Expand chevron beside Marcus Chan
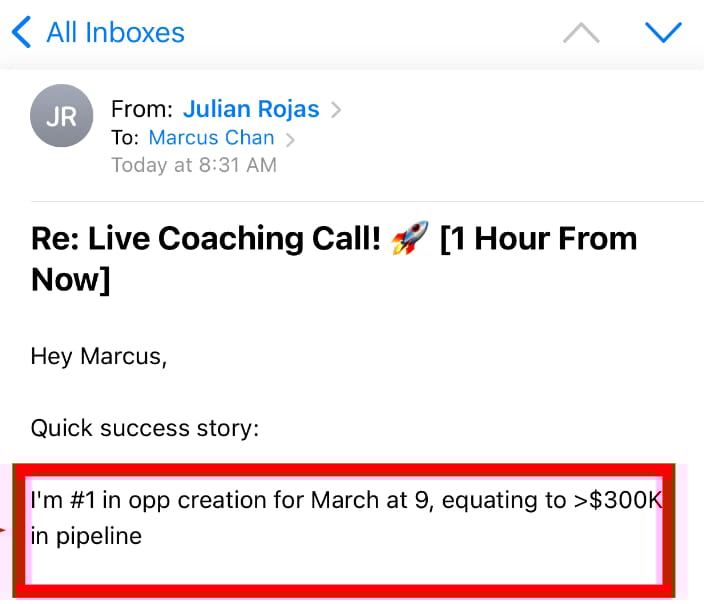 point(290,140)
